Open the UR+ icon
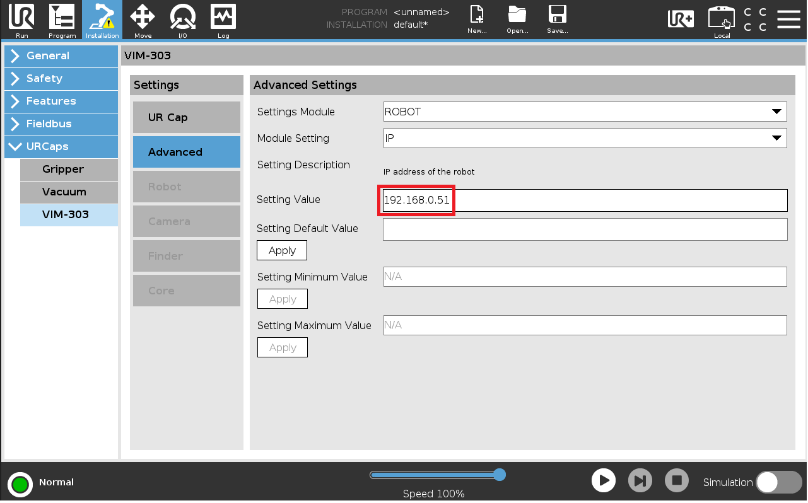 (x=681, y=19)
